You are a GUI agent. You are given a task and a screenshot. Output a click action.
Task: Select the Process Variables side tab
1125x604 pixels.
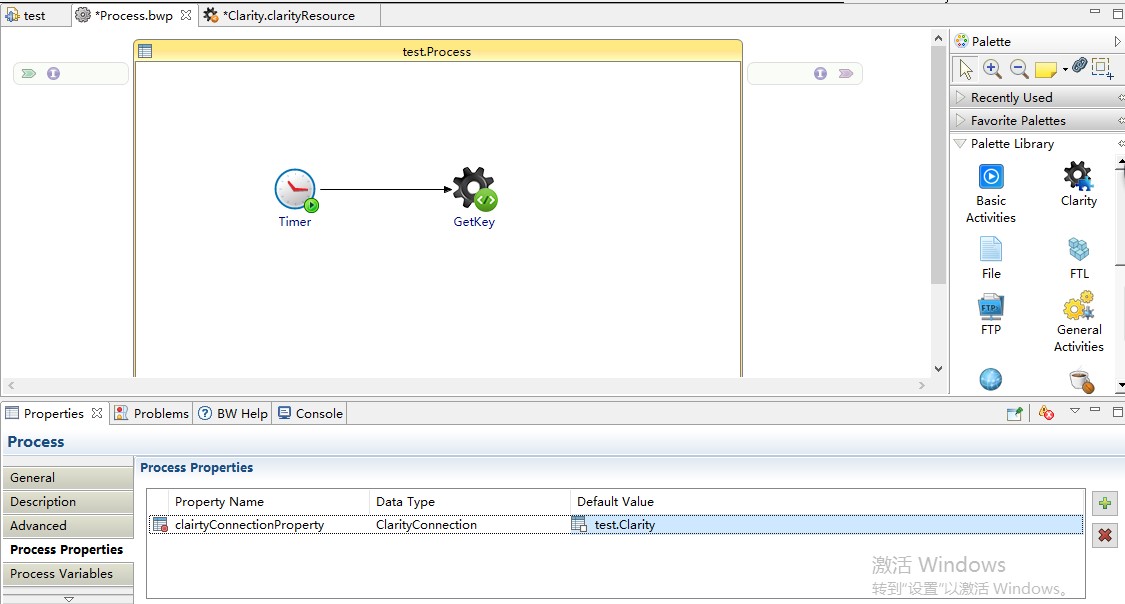coord(61,573)
